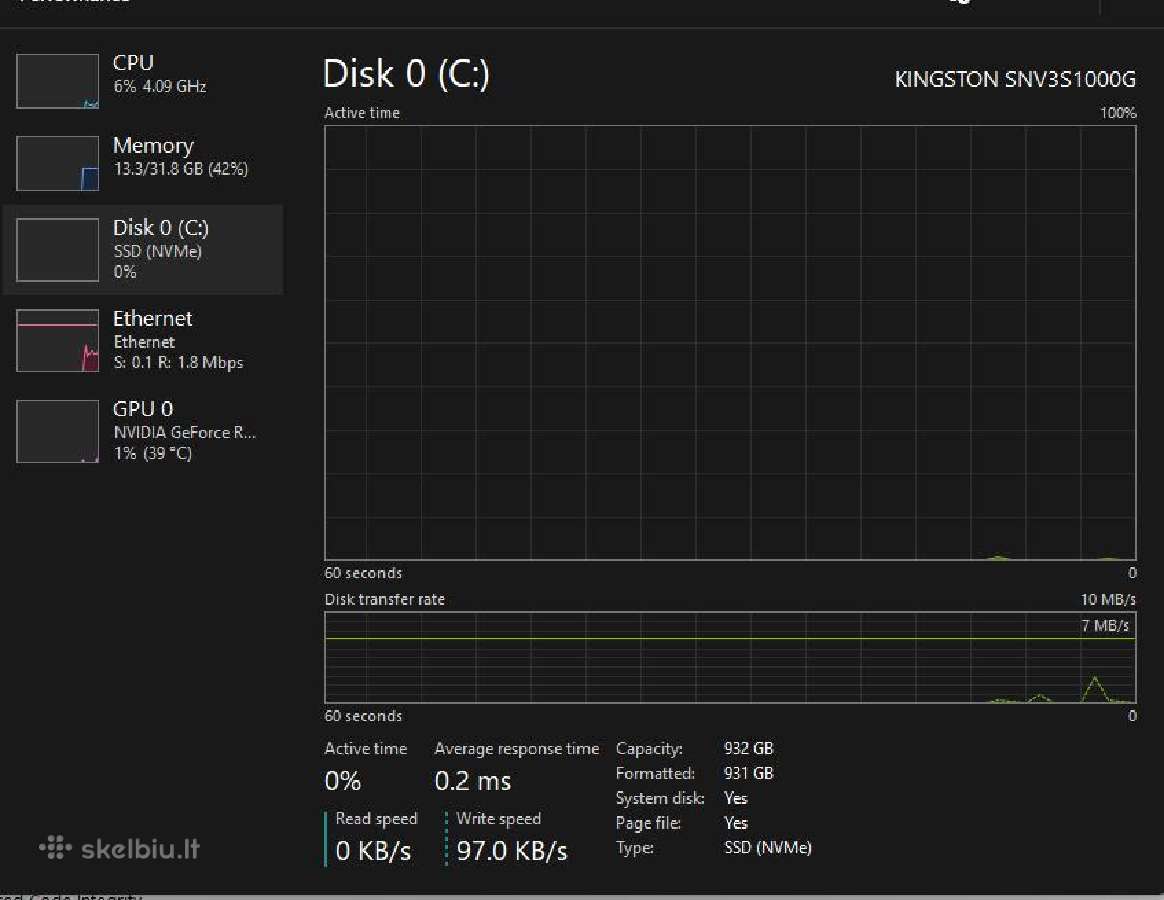Click the GPU 0 mini graph thumbnail
Viewport: 1164px width, 900px height.
tap(57, 431)
